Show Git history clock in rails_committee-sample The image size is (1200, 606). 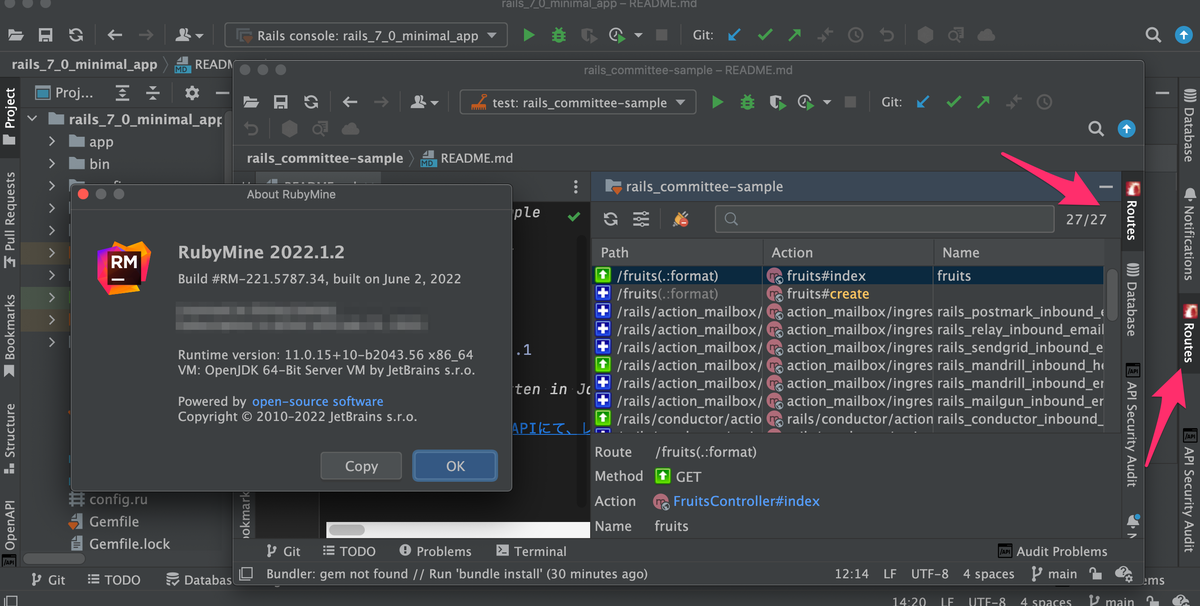[1044, 102]
